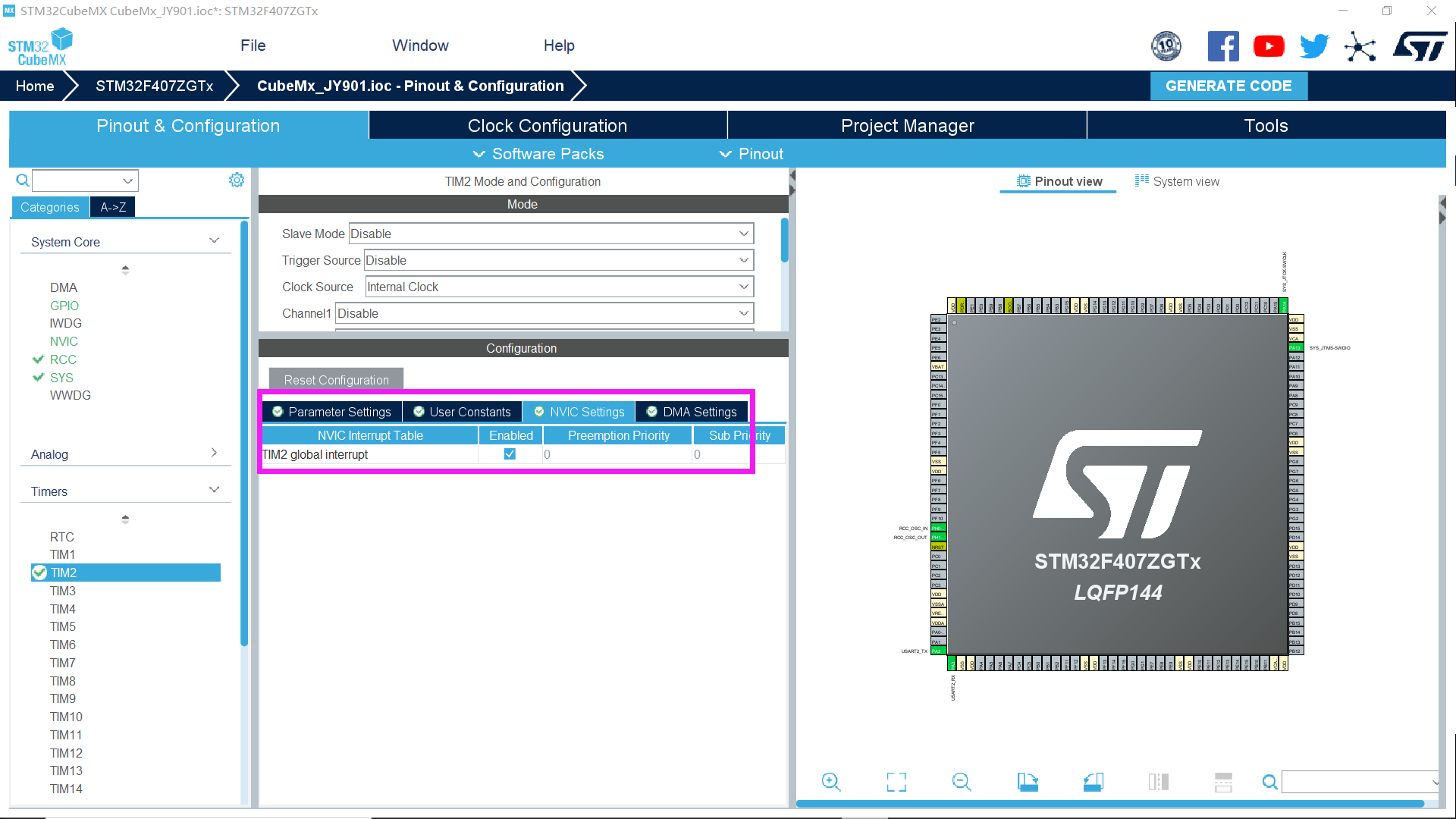
Task: Open the Project Manager tab
Action: (907, 125)
